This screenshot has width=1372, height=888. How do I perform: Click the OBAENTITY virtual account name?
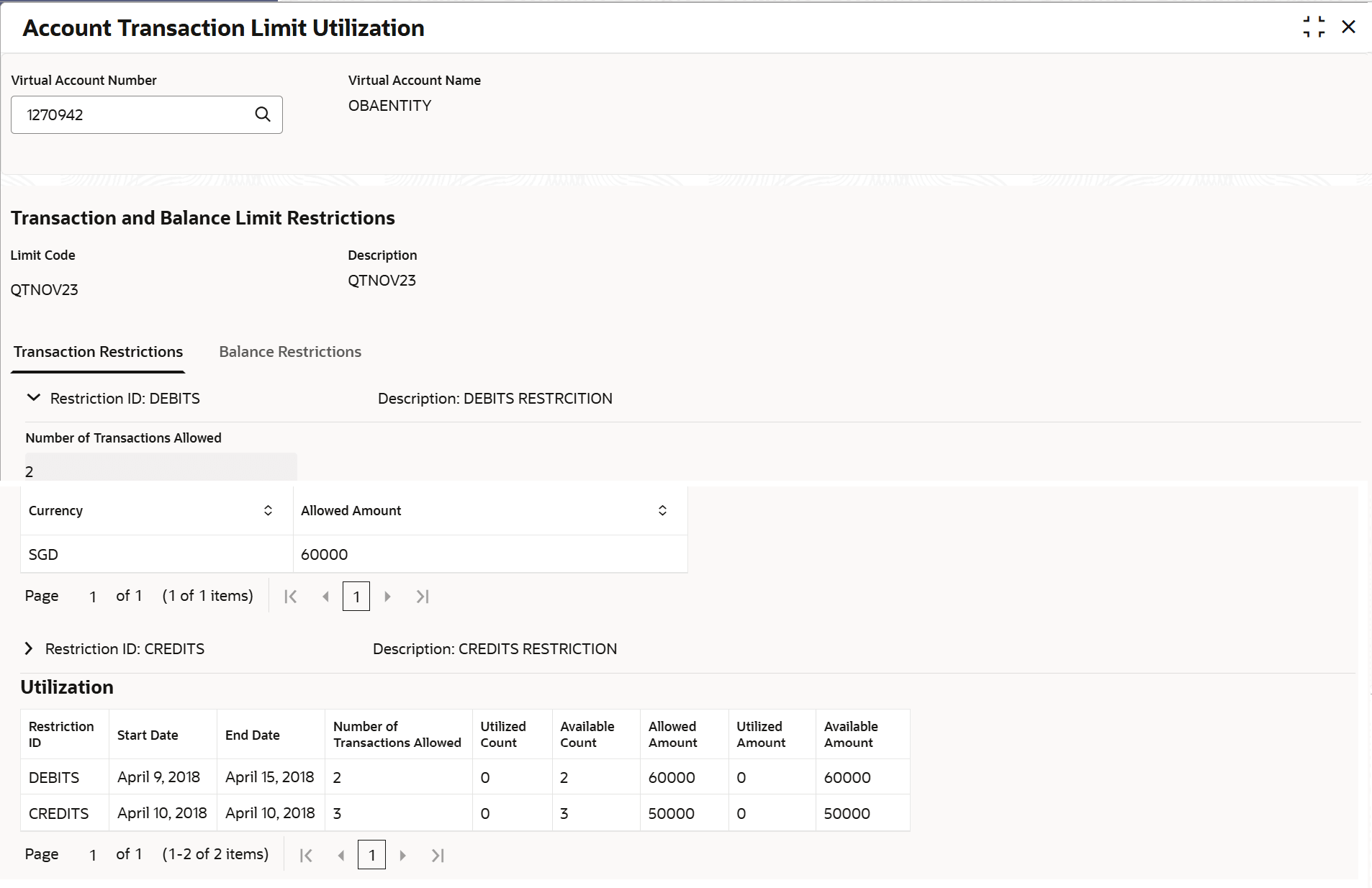[x=389, y=106]
